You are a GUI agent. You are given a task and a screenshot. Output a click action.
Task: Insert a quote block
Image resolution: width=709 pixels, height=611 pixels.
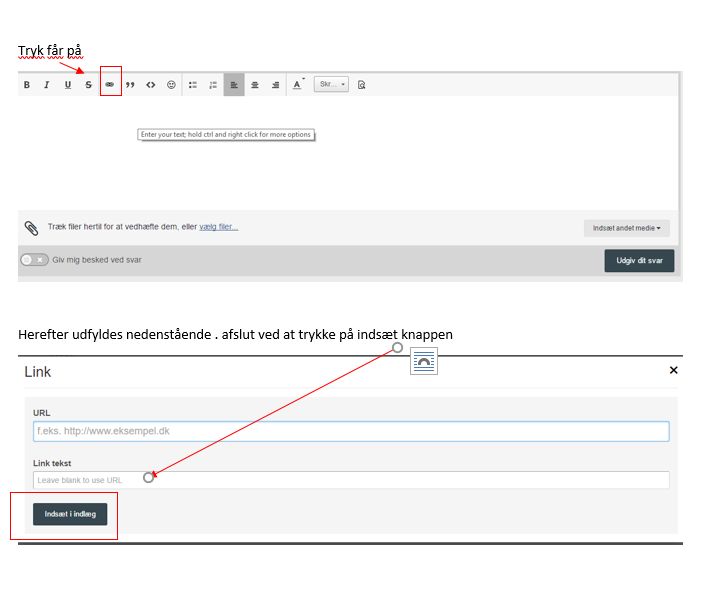coord(130,85)
